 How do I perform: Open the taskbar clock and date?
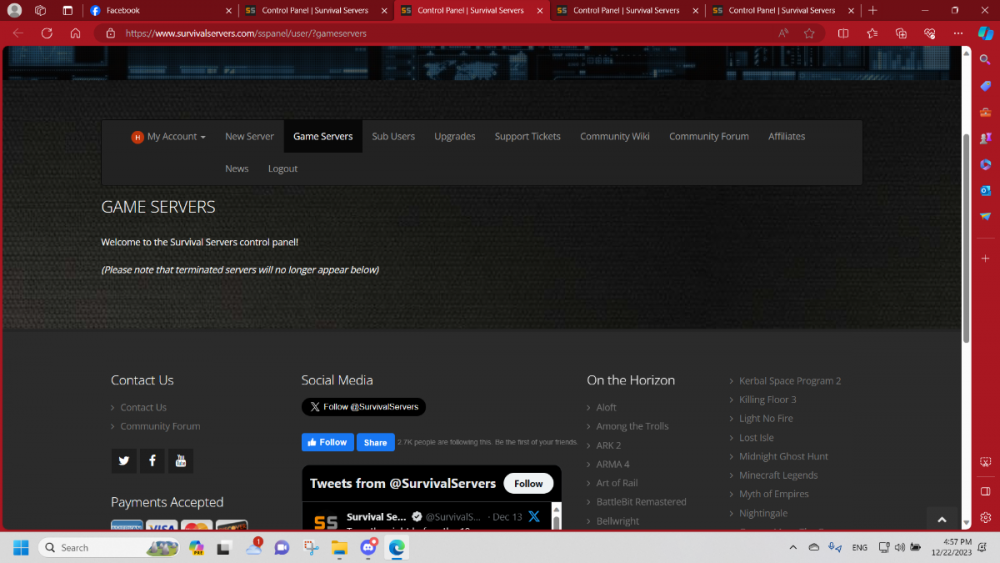click(x=952, y=547)
